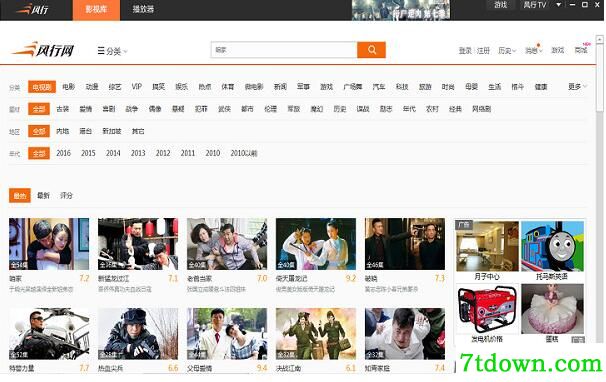The width and height of the screenshot is (606, 382).
Task: Sort results by 最新
Action: pos(43,195)
